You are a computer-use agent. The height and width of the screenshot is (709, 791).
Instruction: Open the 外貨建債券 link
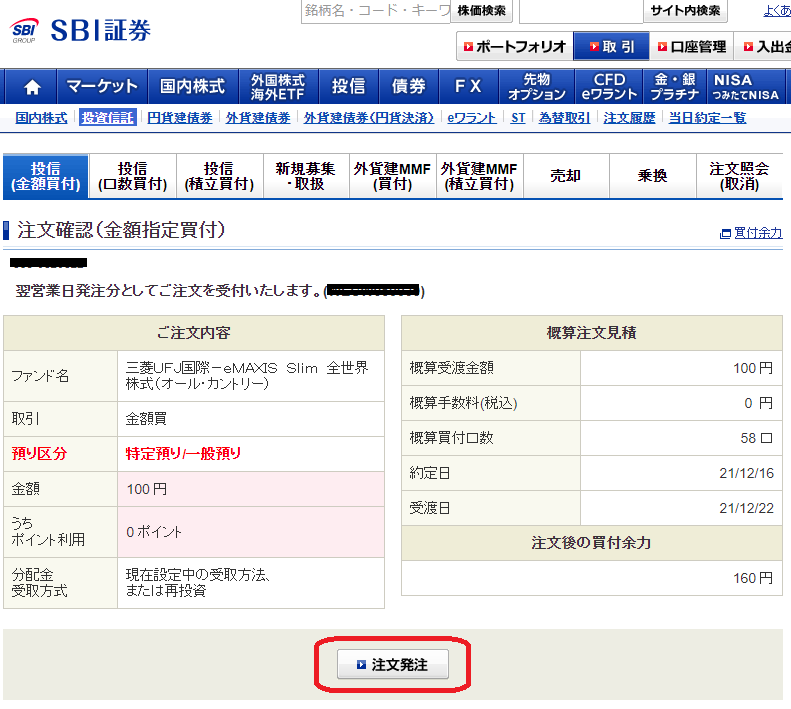coord(258,118)
